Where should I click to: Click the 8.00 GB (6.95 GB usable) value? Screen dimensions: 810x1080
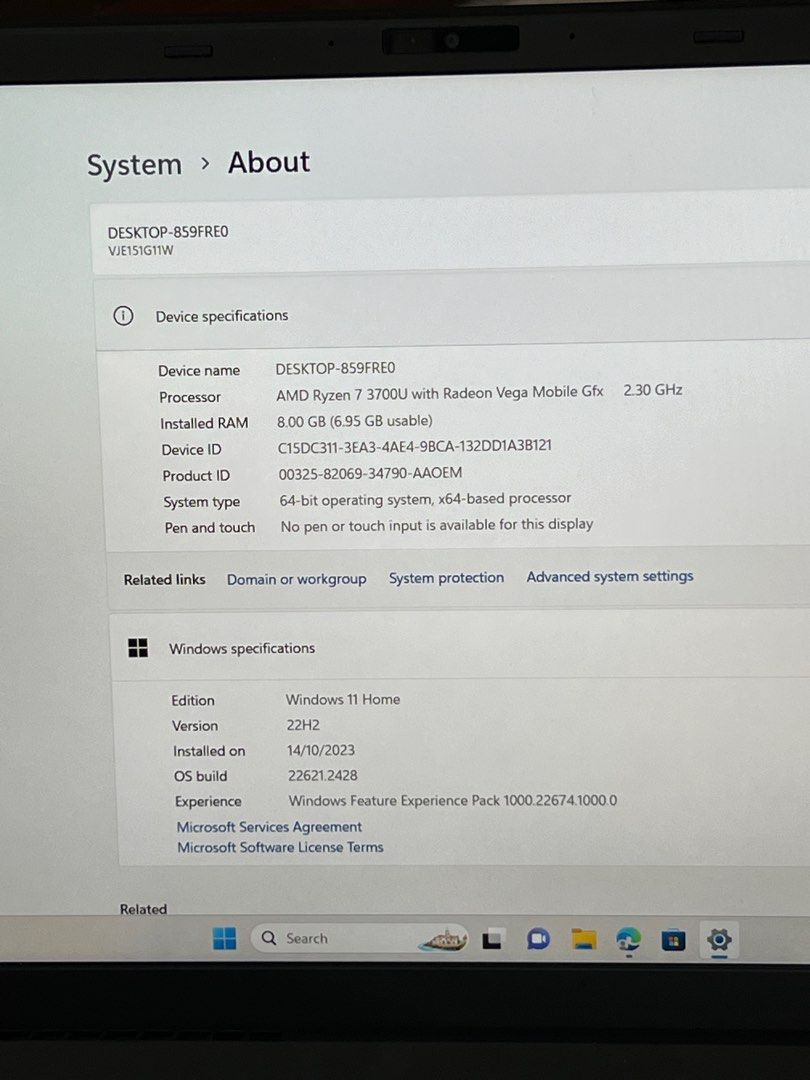tap(355, 421)
